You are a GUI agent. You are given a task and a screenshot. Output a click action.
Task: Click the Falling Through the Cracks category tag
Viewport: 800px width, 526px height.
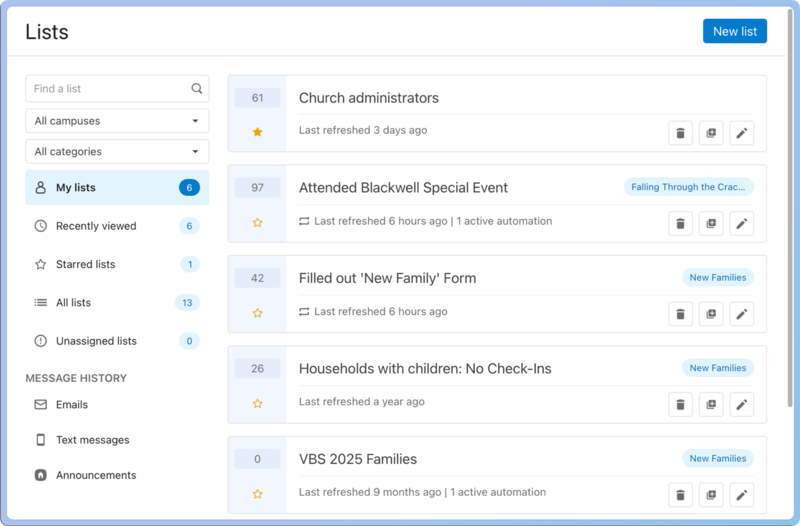click(688, 187)
